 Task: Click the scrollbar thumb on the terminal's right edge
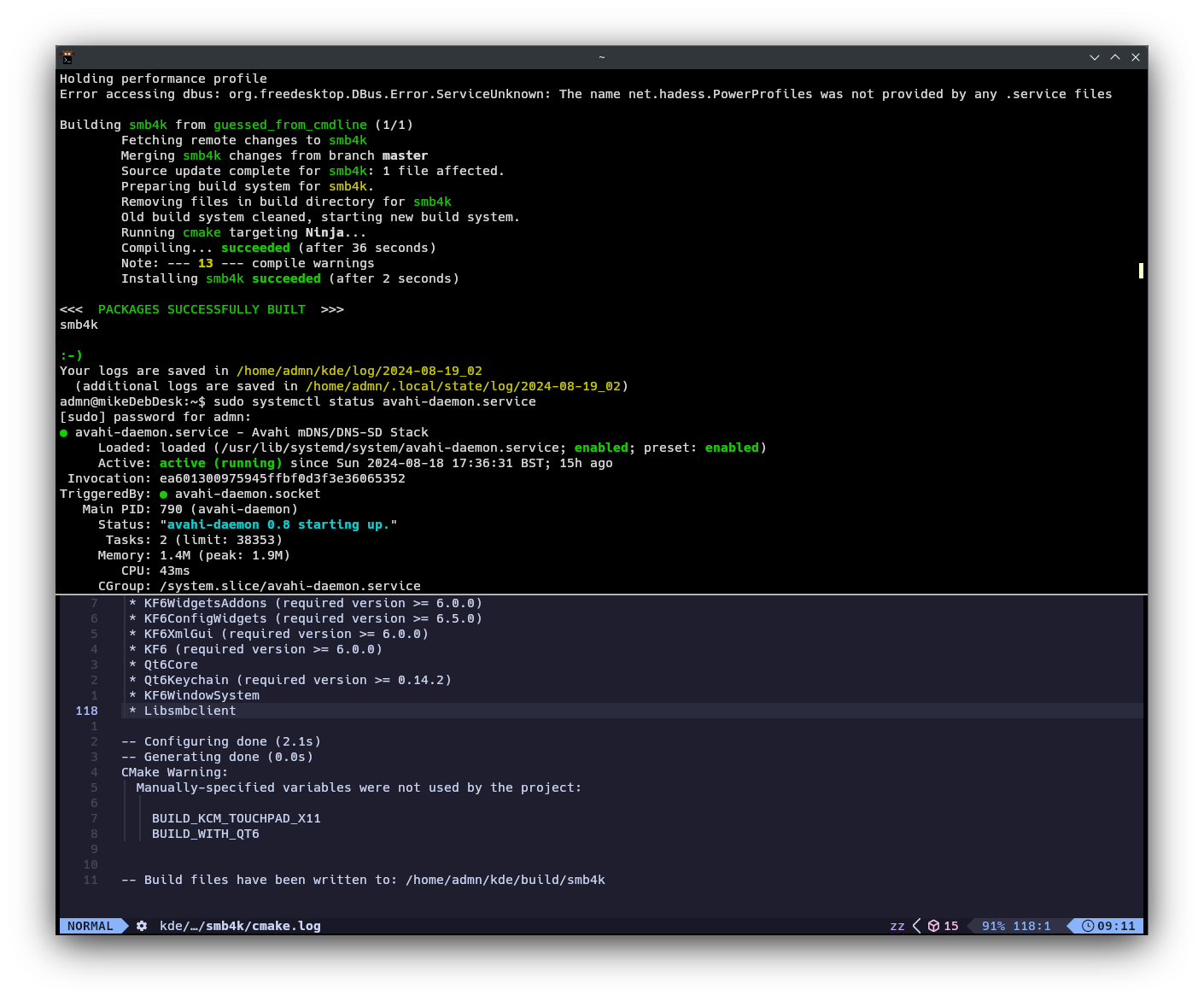[x=1141, y=271]
